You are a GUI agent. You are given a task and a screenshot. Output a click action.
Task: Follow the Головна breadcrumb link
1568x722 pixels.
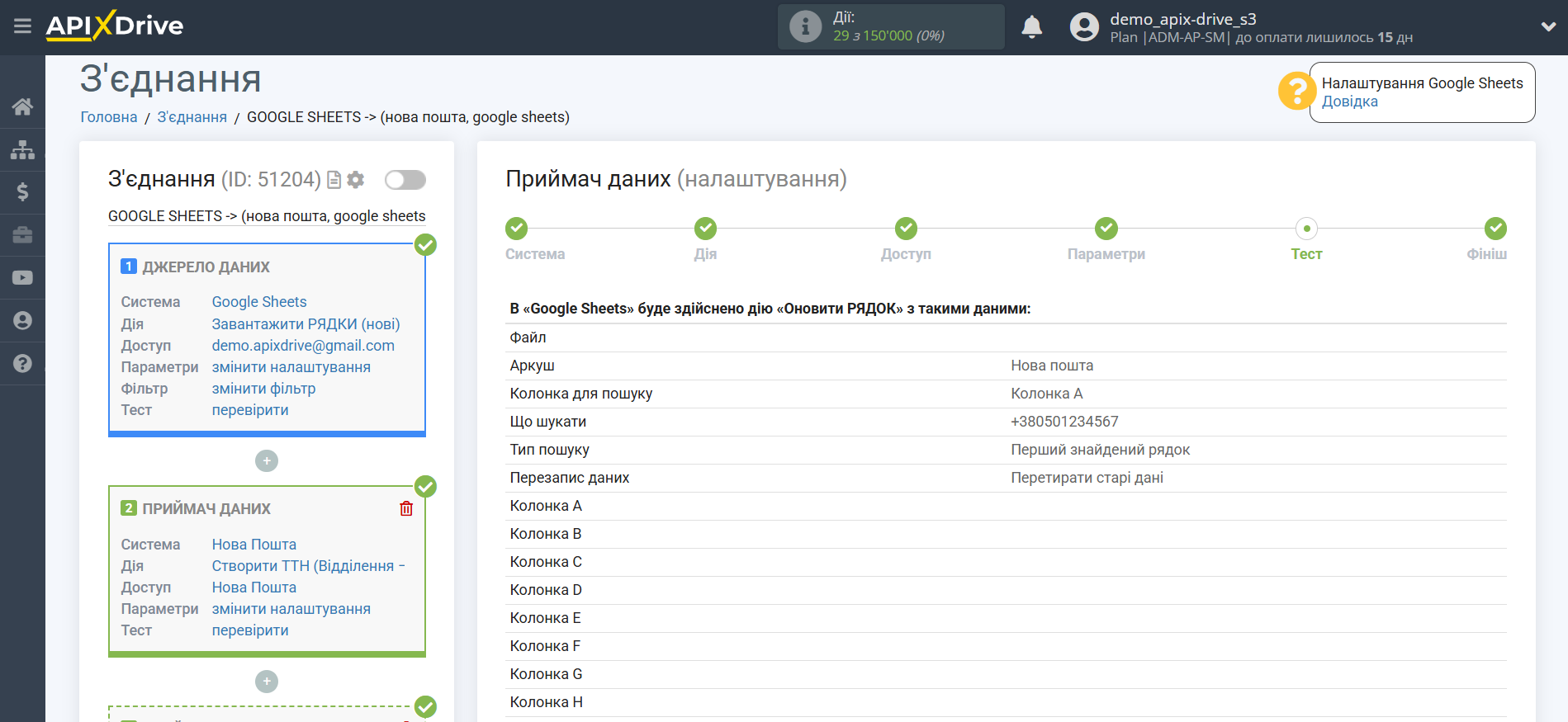(x=109, y=117)
